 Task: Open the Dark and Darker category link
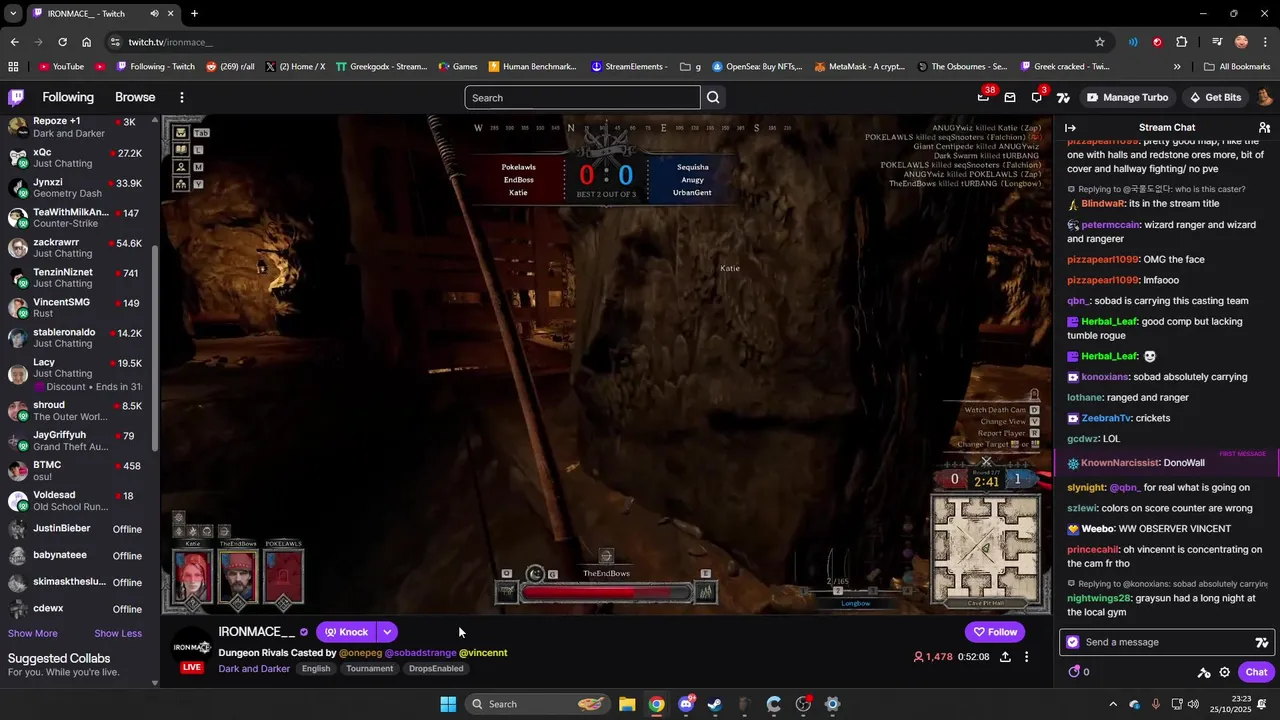point(254,669)
